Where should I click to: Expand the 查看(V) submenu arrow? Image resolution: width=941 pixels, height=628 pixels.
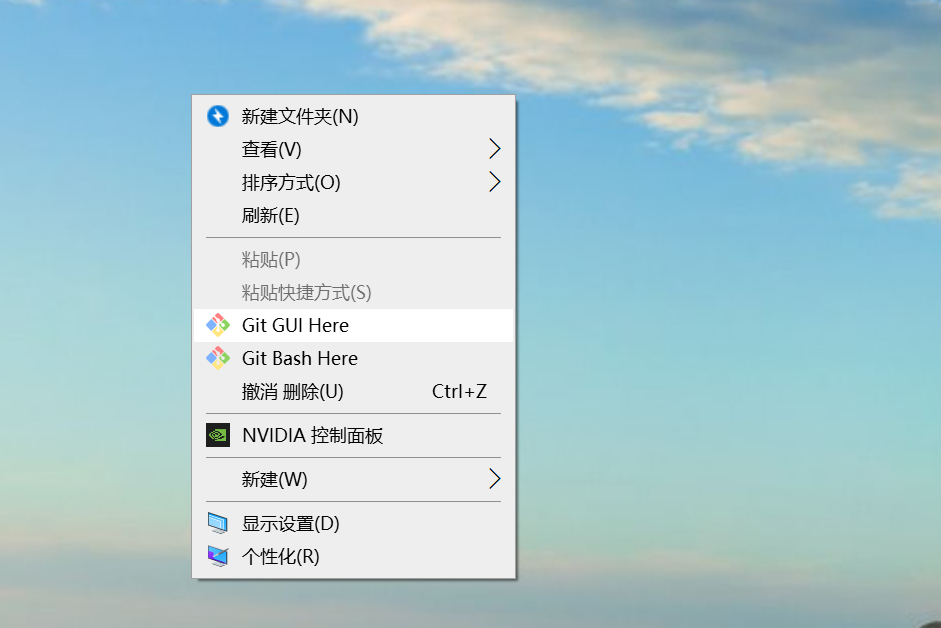[x=495, y=149]
